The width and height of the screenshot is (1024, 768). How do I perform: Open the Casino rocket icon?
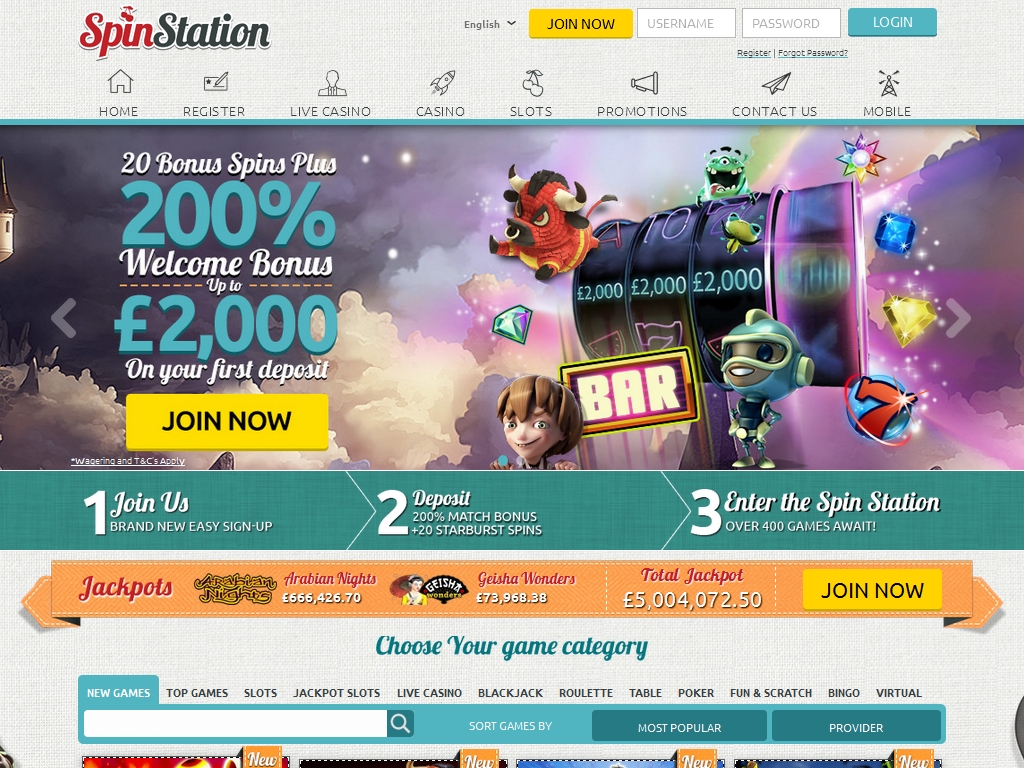tap(441, 82)
